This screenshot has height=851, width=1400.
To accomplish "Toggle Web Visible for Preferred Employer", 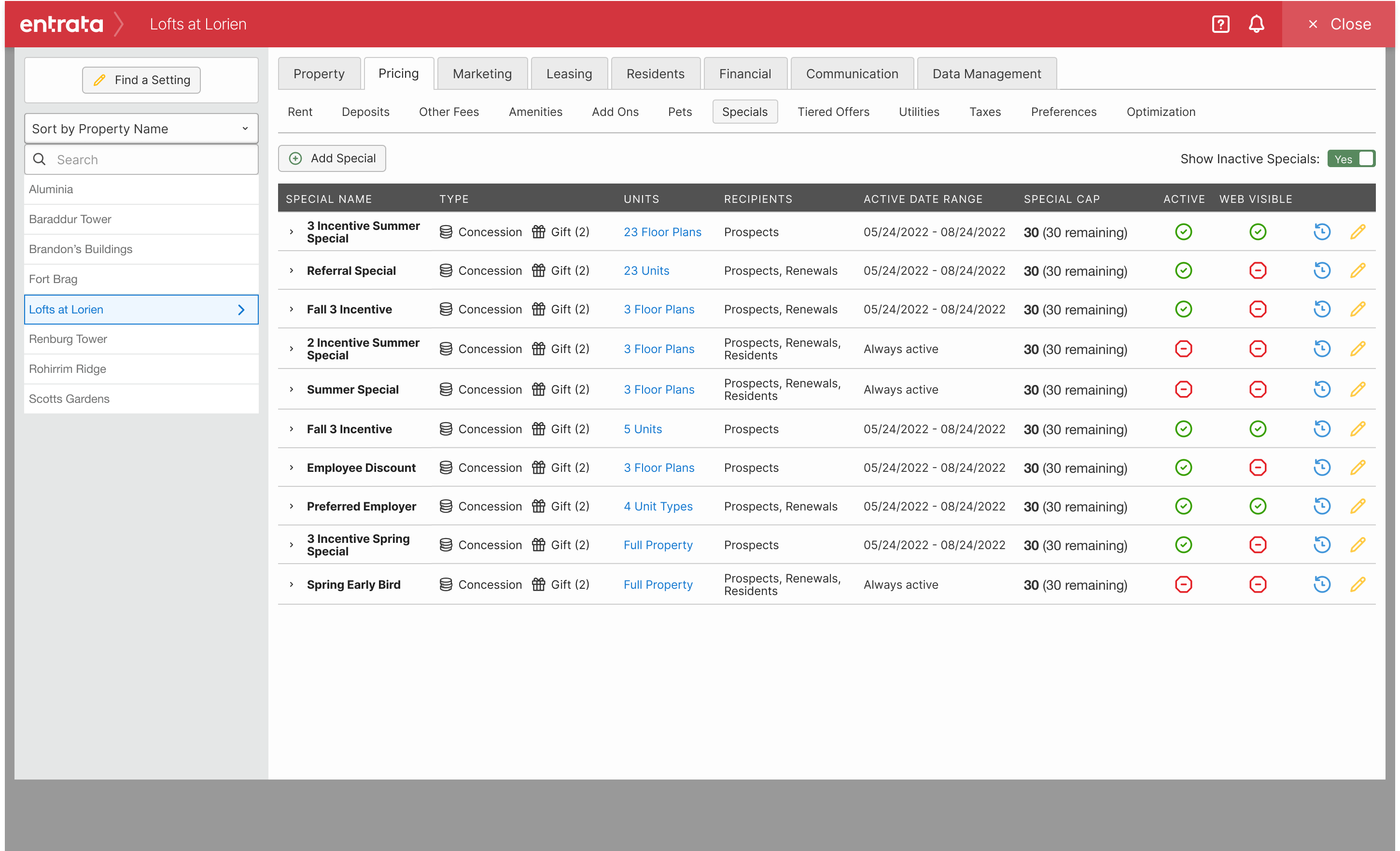I will click(x=1258, y=506).
